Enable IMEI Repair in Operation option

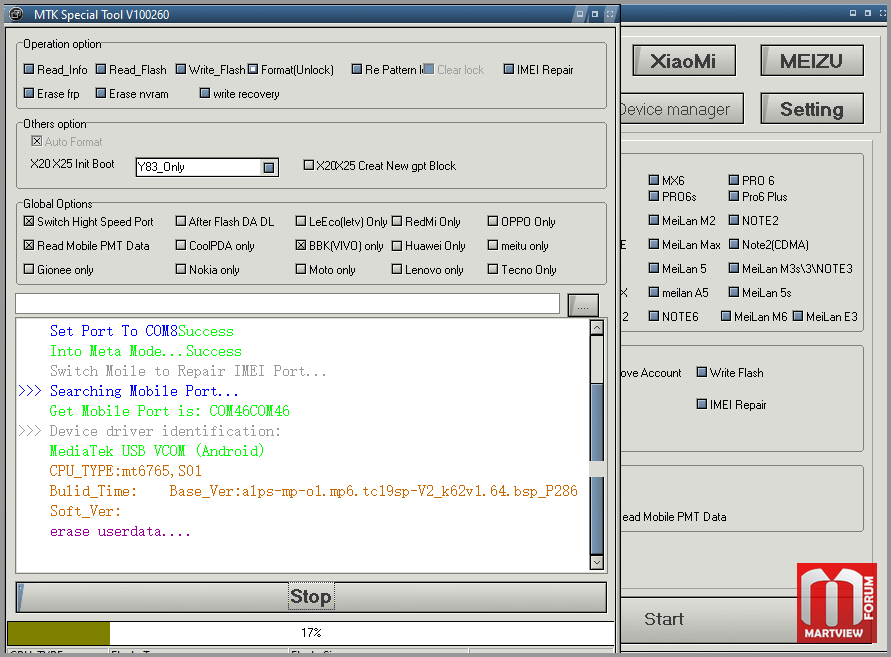pyautogui.click(x=509, y=69)
